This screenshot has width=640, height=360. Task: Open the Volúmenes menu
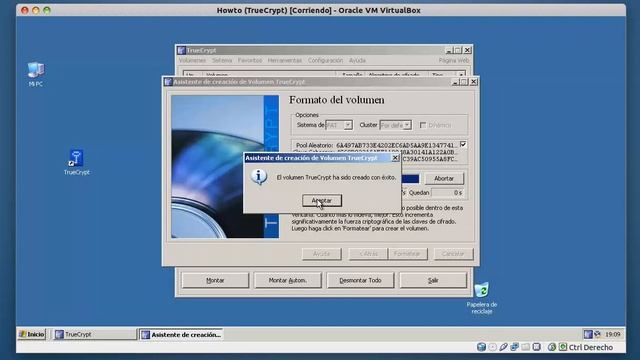point(192,60)
